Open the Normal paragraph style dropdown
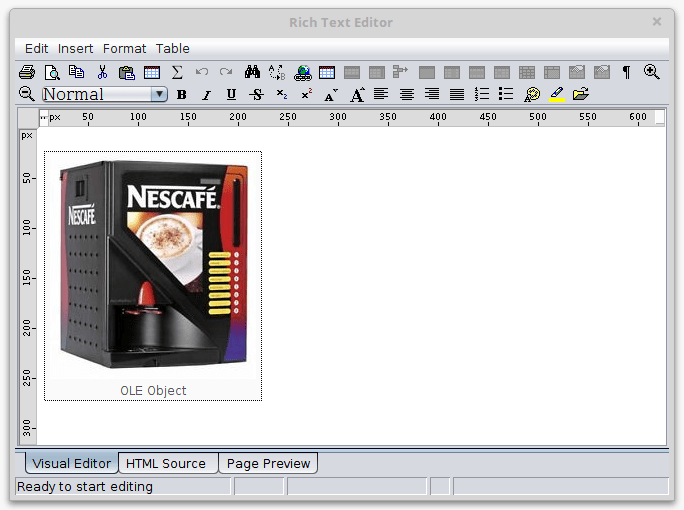This screenshot has height=510, width=684. click(105, 94)
